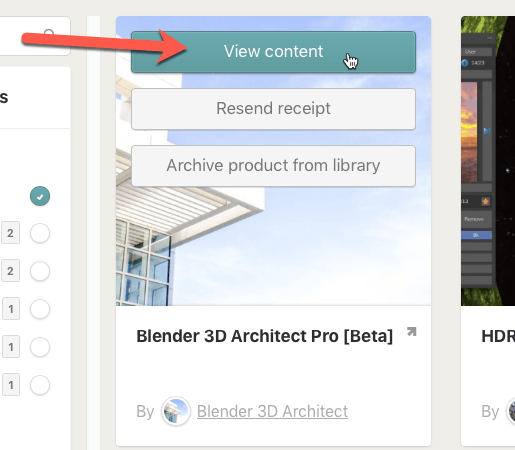Select Archive product from library
515x450 pixels.
(273, 166)
